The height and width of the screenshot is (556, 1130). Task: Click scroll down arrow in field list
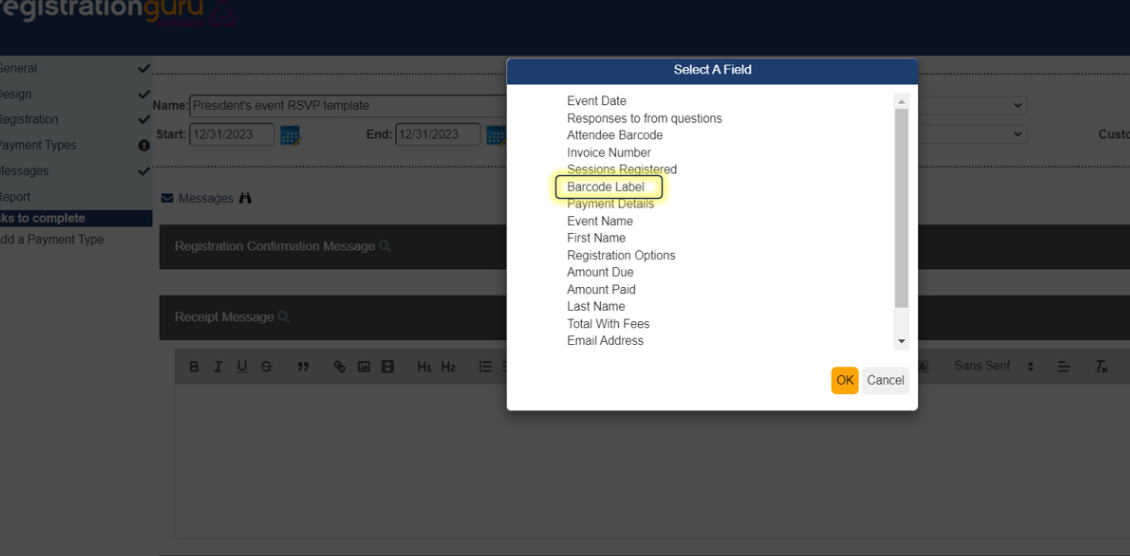[901, 341]
